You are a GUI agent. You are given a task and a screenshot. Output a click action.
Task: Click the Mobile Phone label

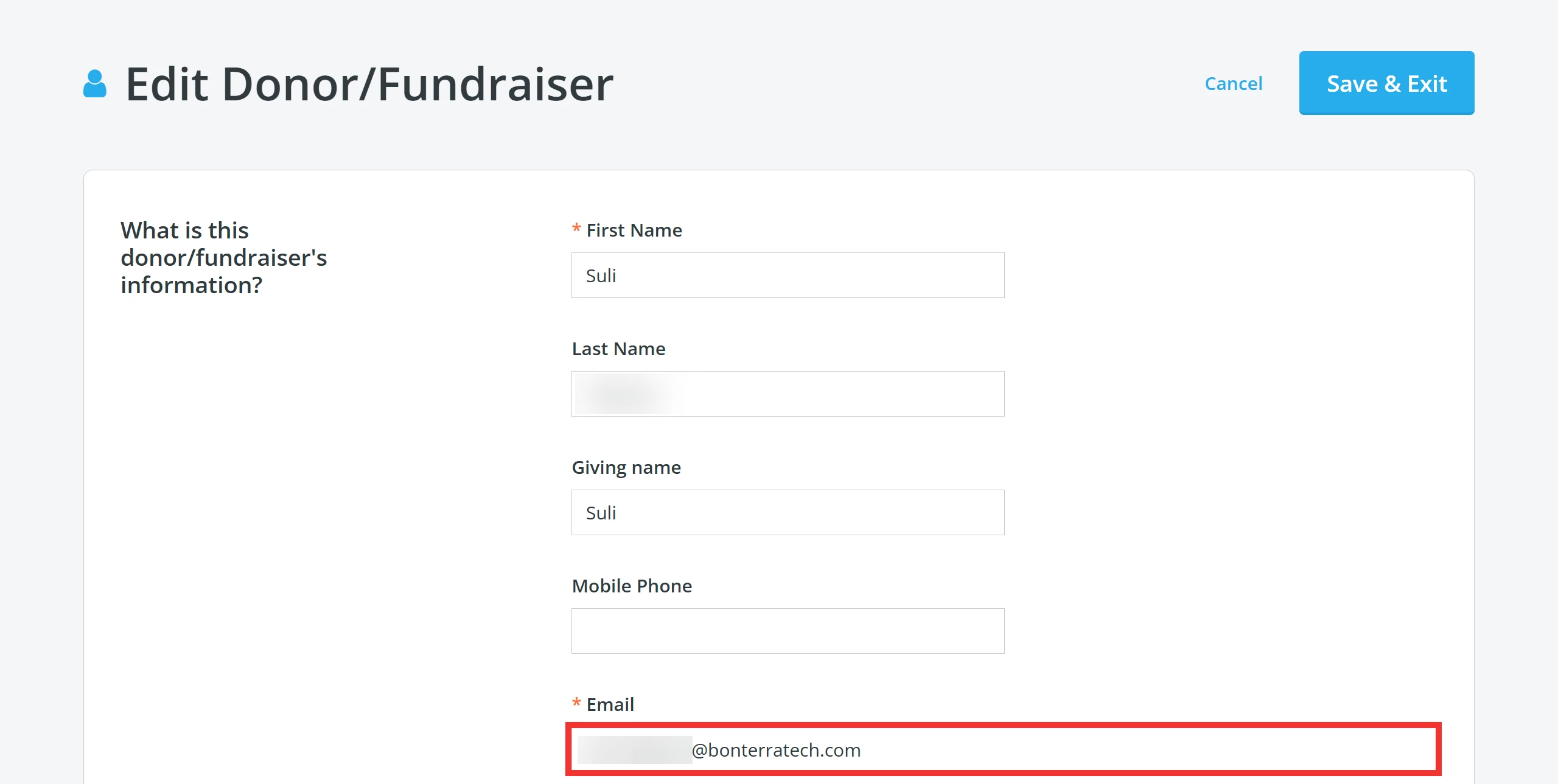[x=631, y=586]
